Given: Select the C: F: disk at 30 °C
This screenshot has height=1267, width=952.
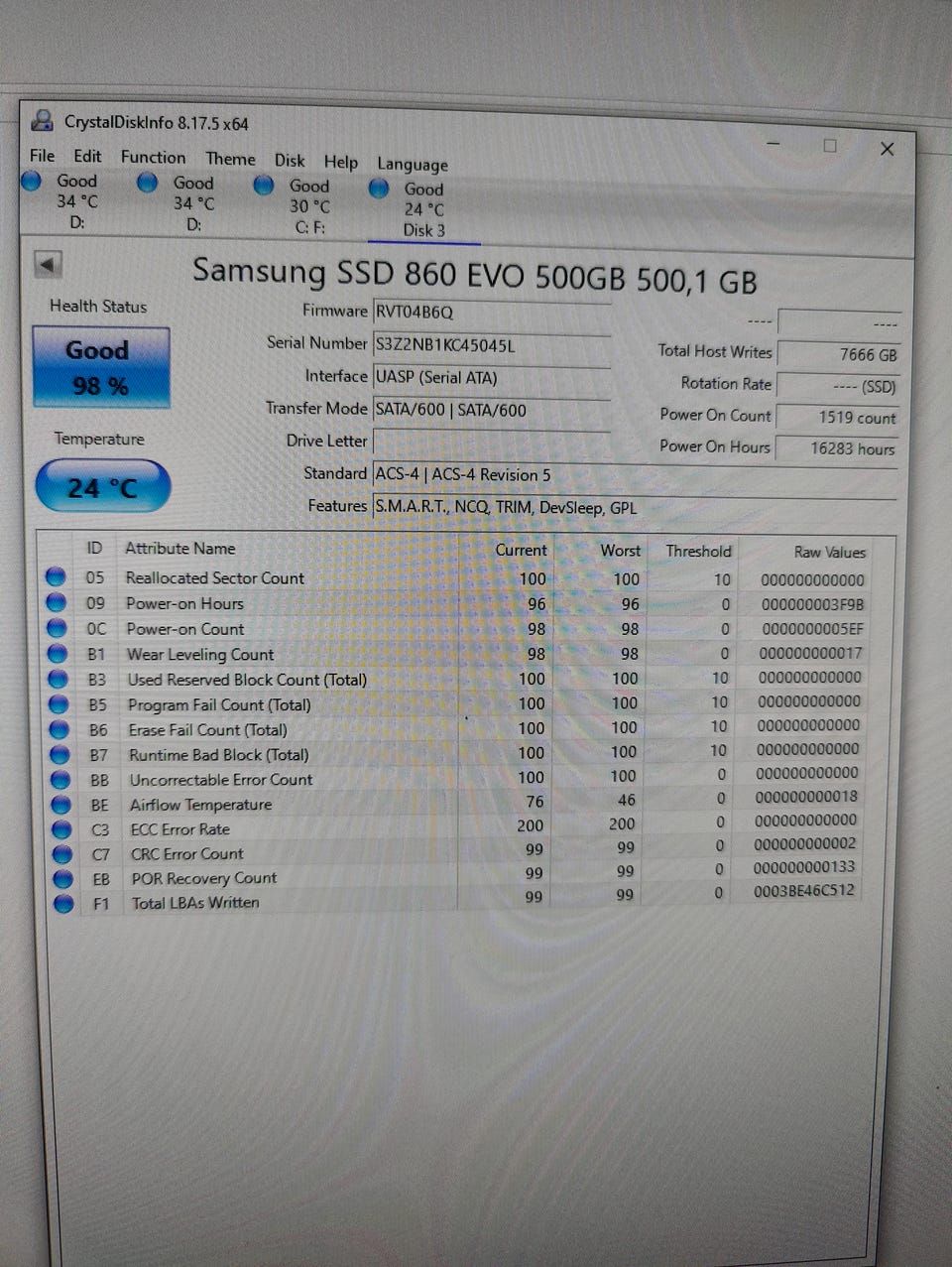Looking at the screenshot, I should (x=297, y=206).
